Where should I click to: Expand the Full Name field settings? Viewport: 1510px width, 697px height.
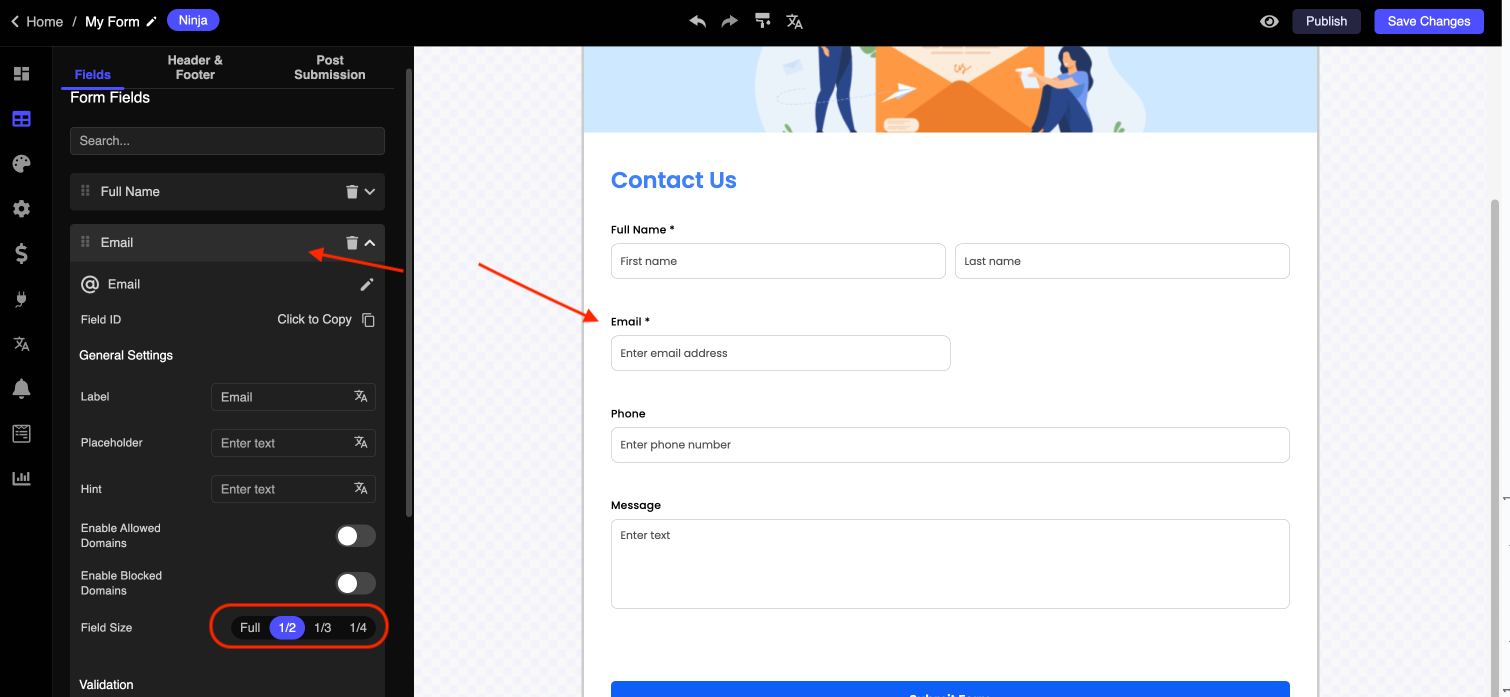point(370,192)
